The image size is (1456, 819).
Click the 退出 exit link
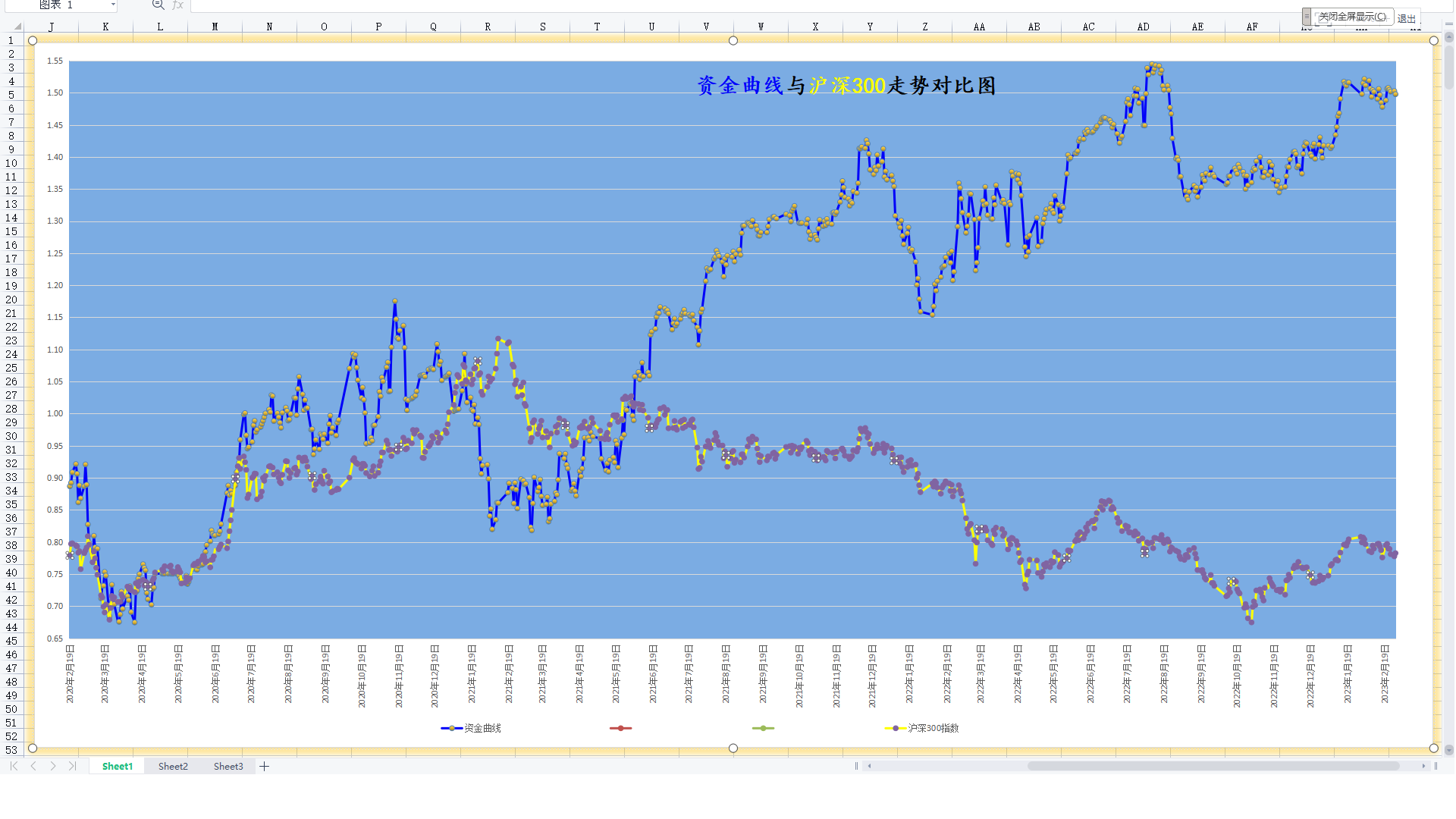1407,18
